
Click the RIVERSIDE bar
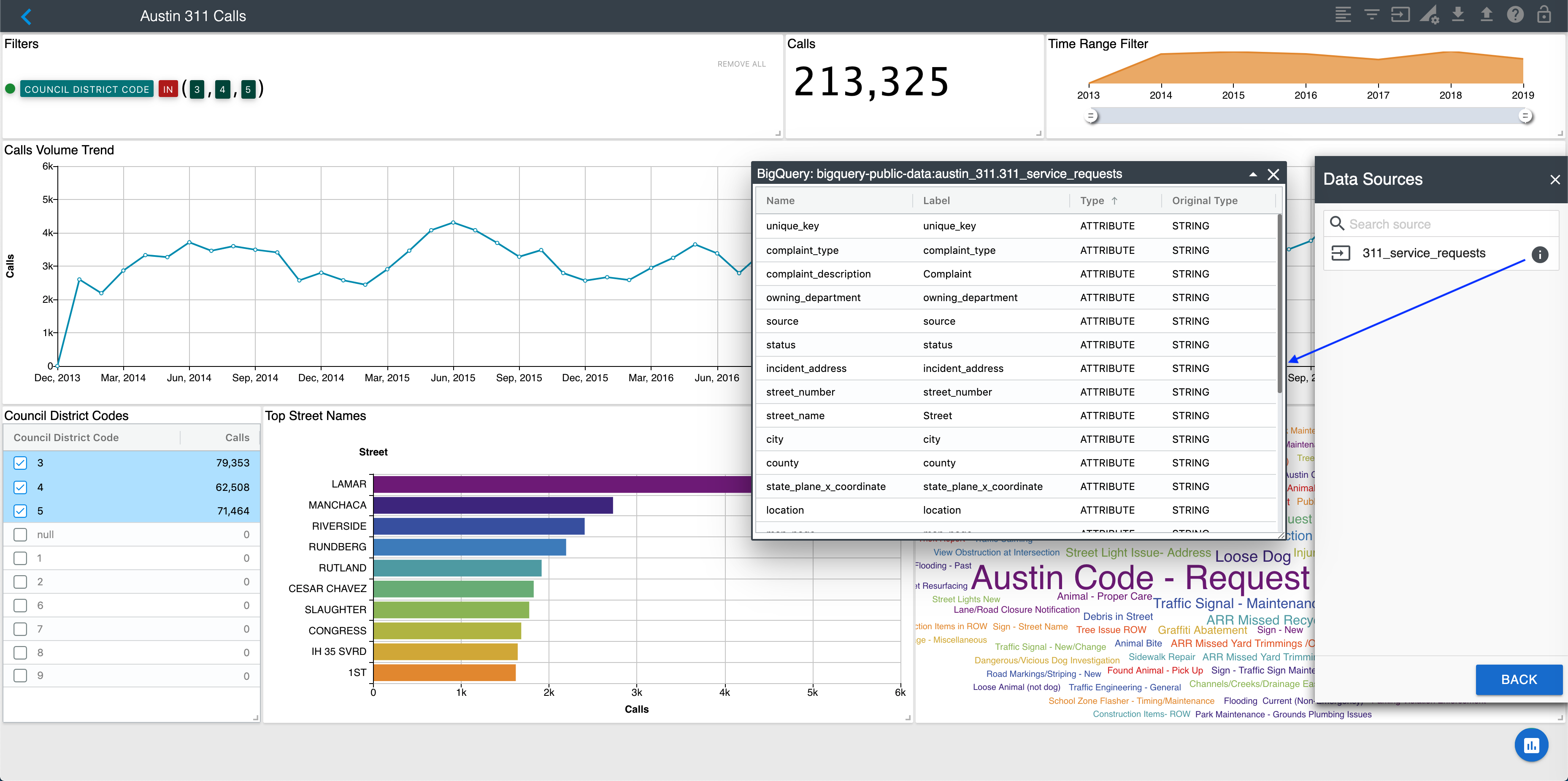click(x=479, y=526)
